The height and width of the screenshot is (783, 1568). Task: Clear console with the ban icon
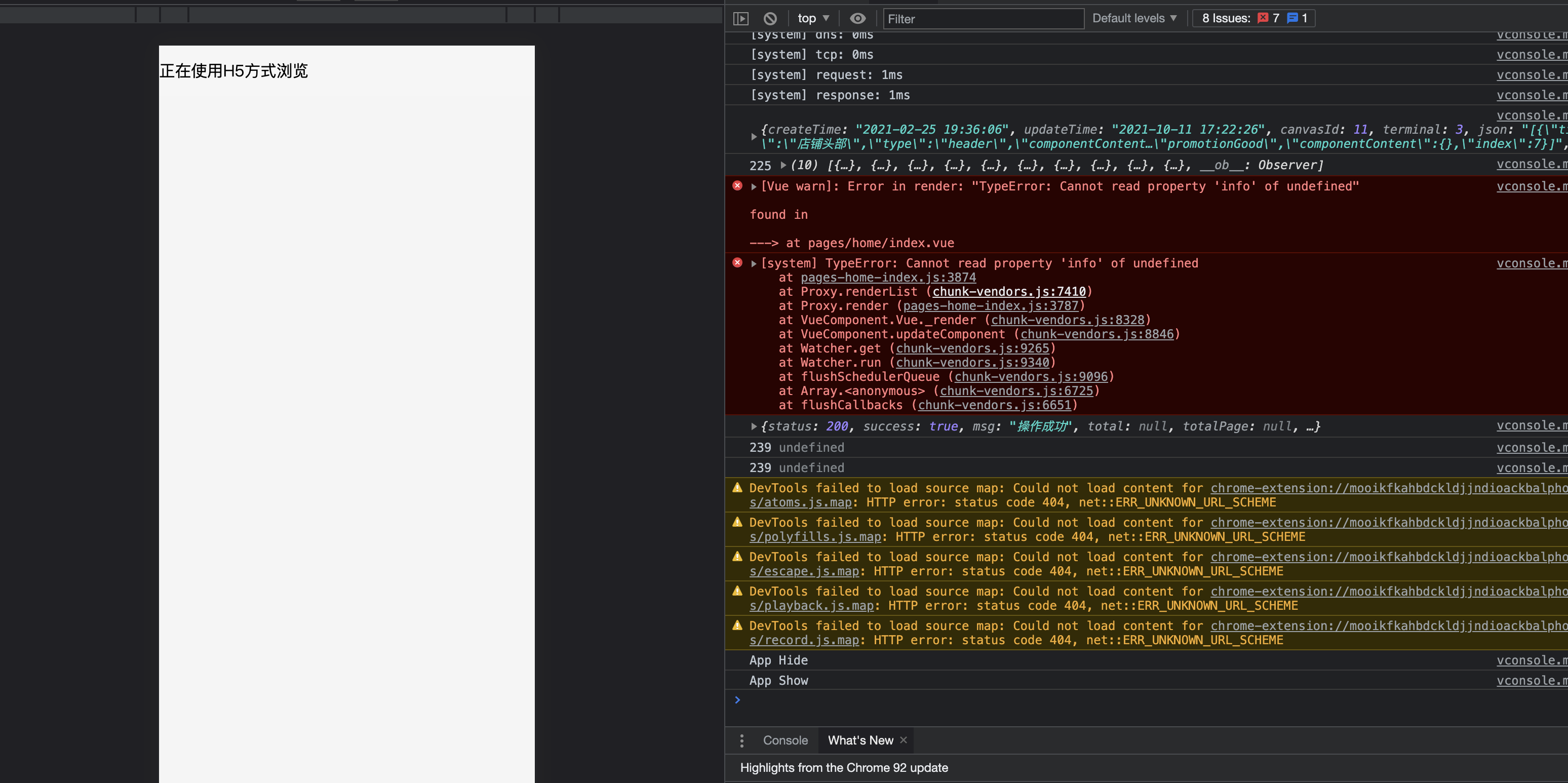[770, 19]
